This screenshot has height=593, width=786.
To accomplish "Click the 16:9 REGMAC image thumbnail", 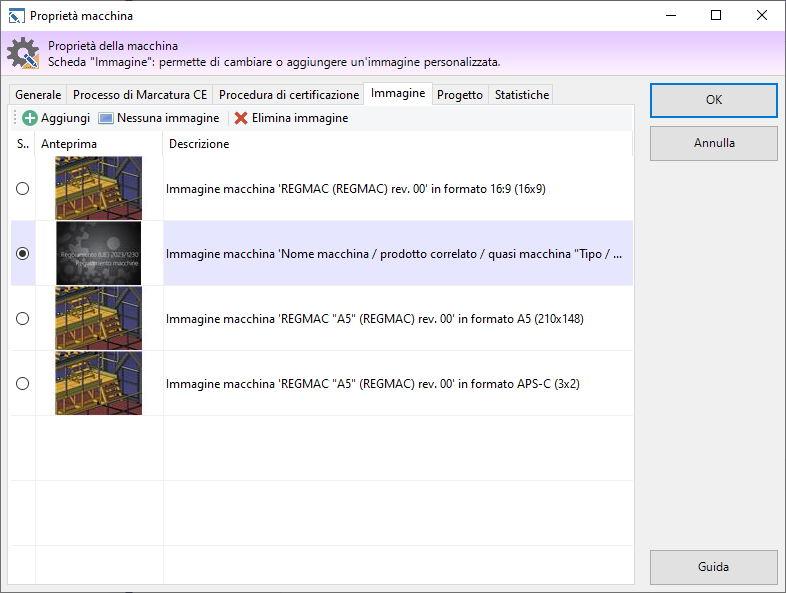I will coord(98,188).
